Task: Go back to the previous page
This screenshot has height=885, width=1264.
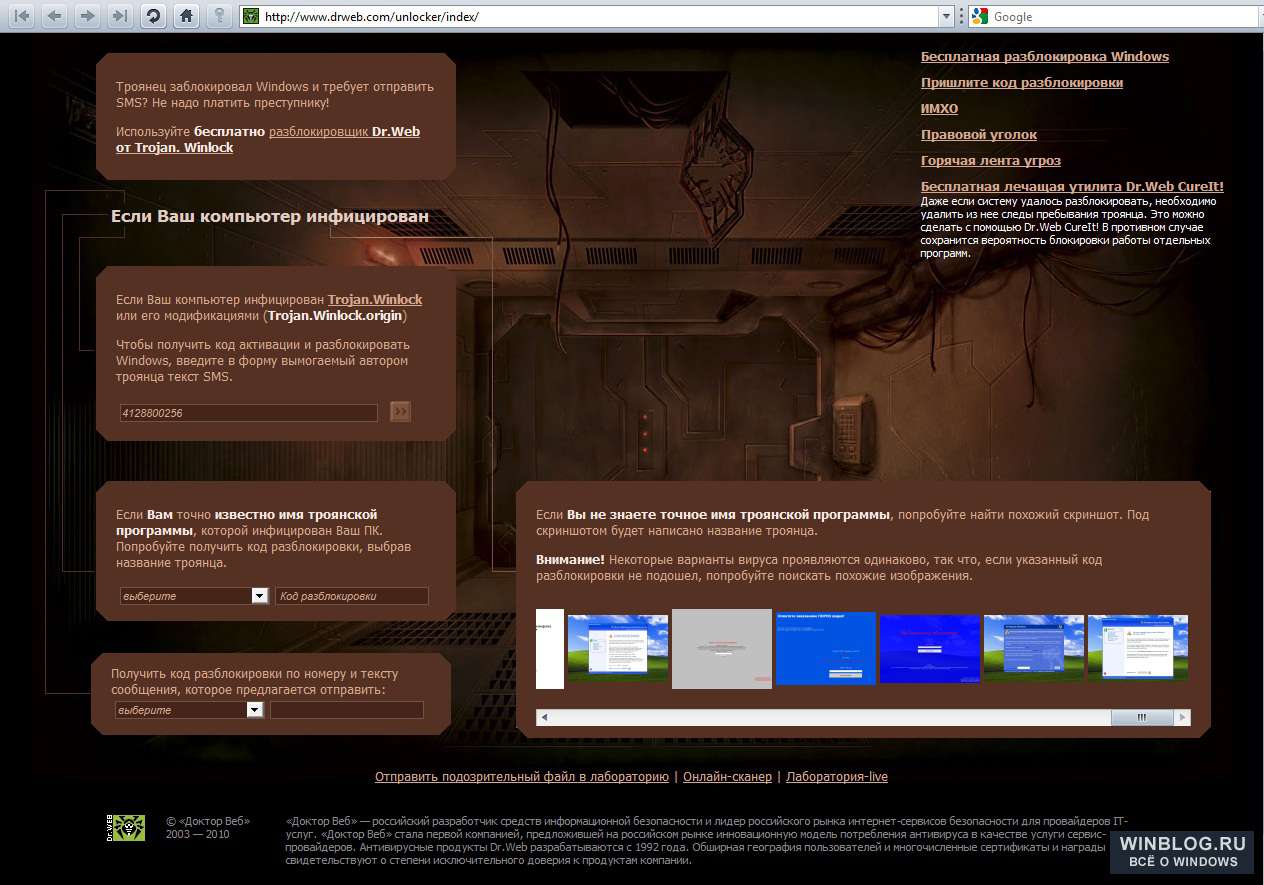Action: point(54,15)
